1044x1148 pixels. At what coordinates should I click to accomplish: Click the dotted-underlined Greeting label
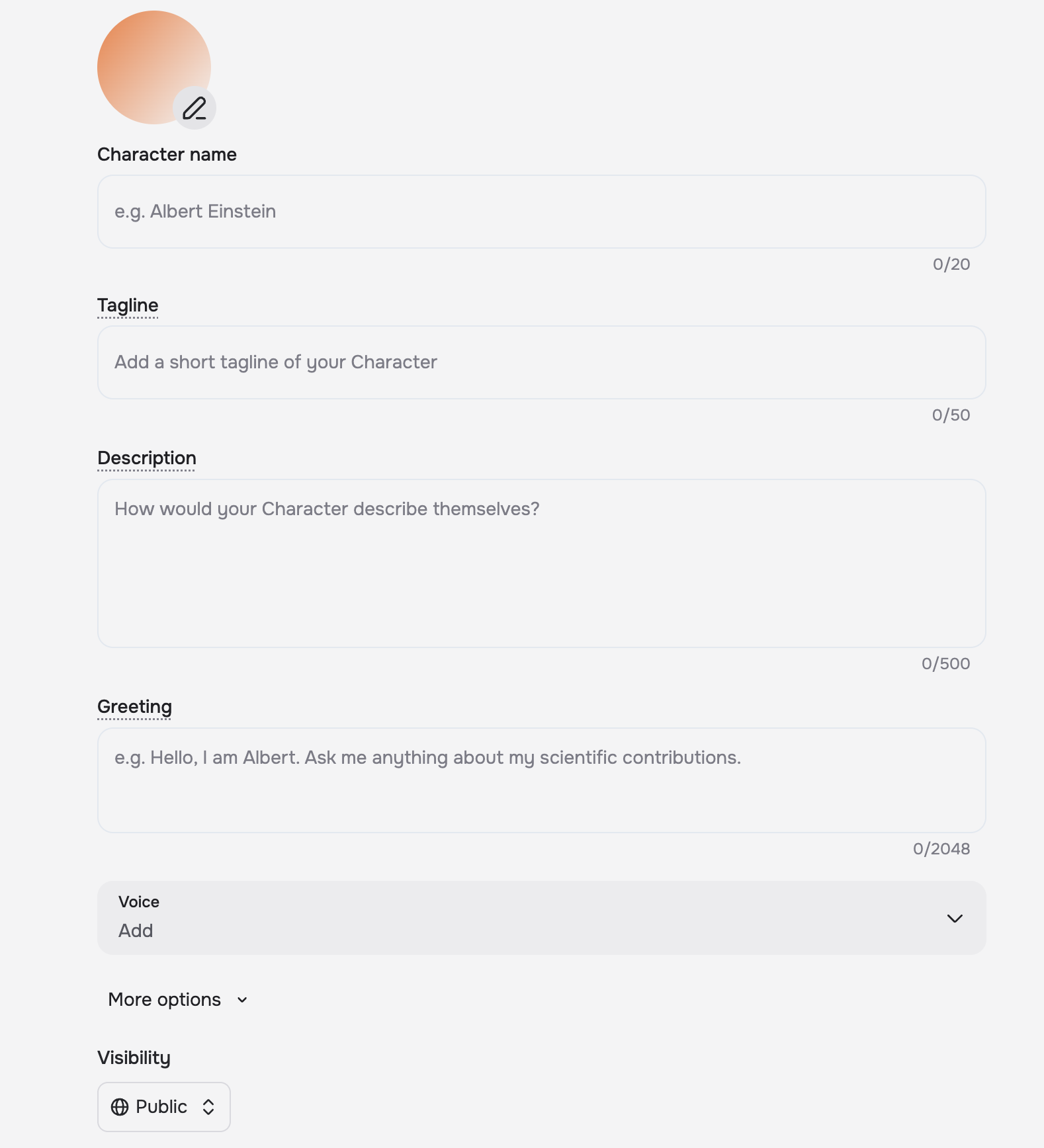pyautogui.click(x=134, y=707)
